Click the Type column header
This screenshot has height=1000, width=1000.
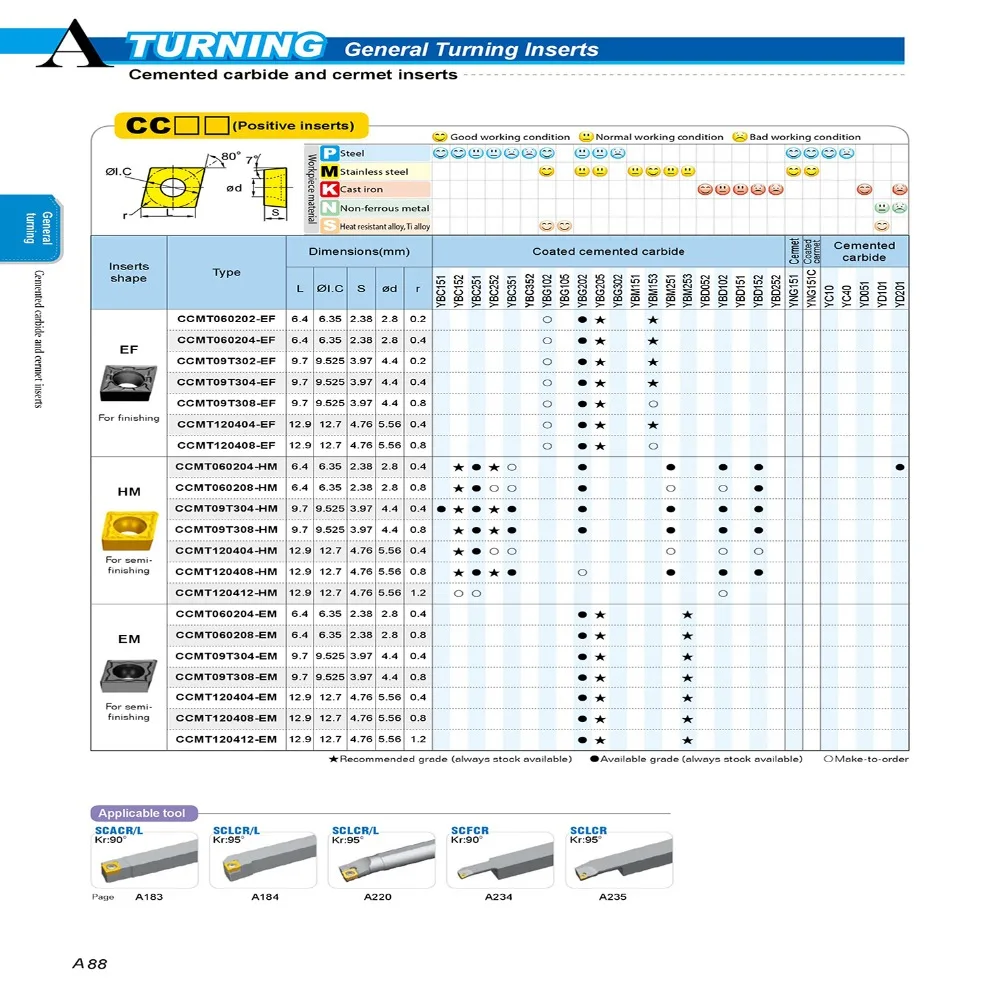click(x=226, y=272)
